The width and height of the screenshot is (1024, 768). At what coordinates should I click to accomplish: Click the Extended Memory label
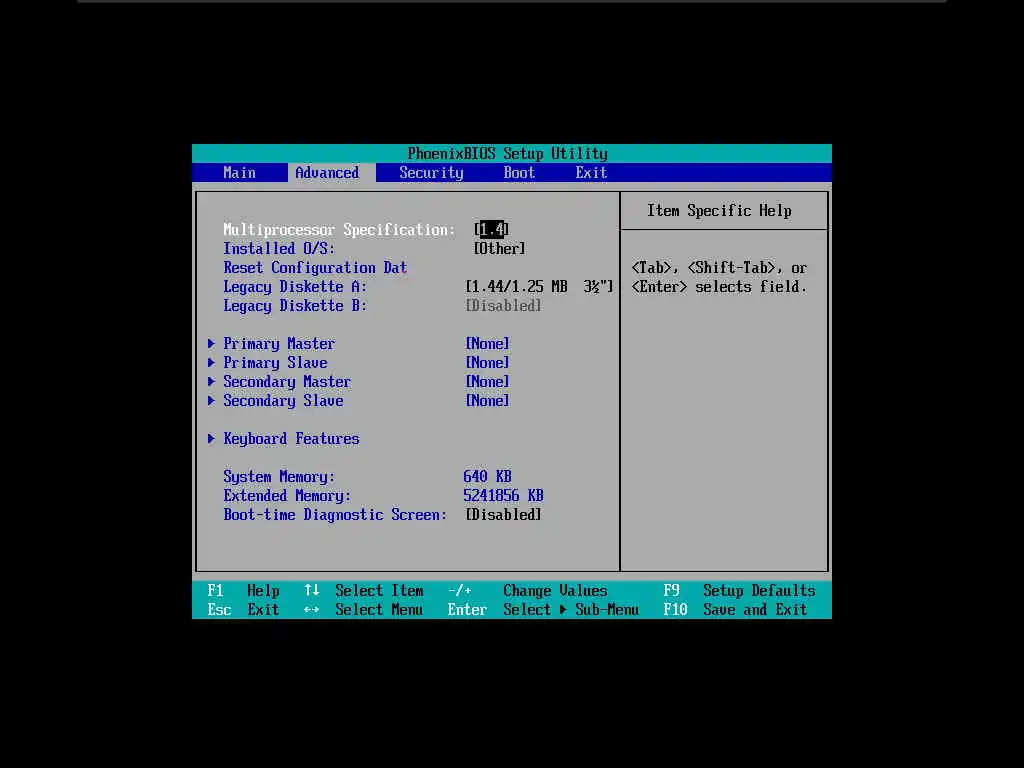click(x=287, y=496)
